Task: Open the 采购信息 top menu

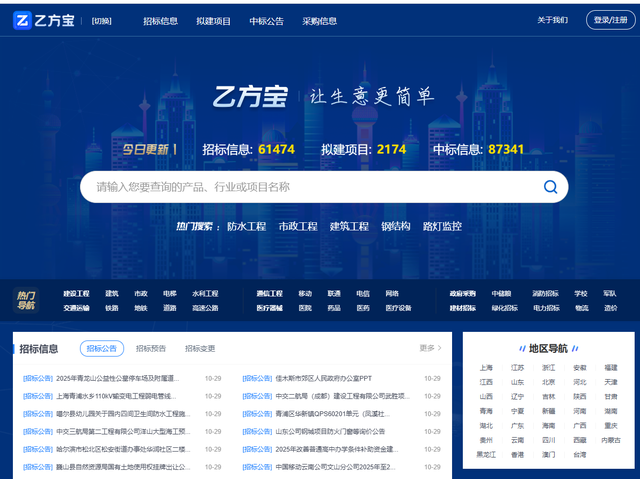Action: (x=320, y=21)
